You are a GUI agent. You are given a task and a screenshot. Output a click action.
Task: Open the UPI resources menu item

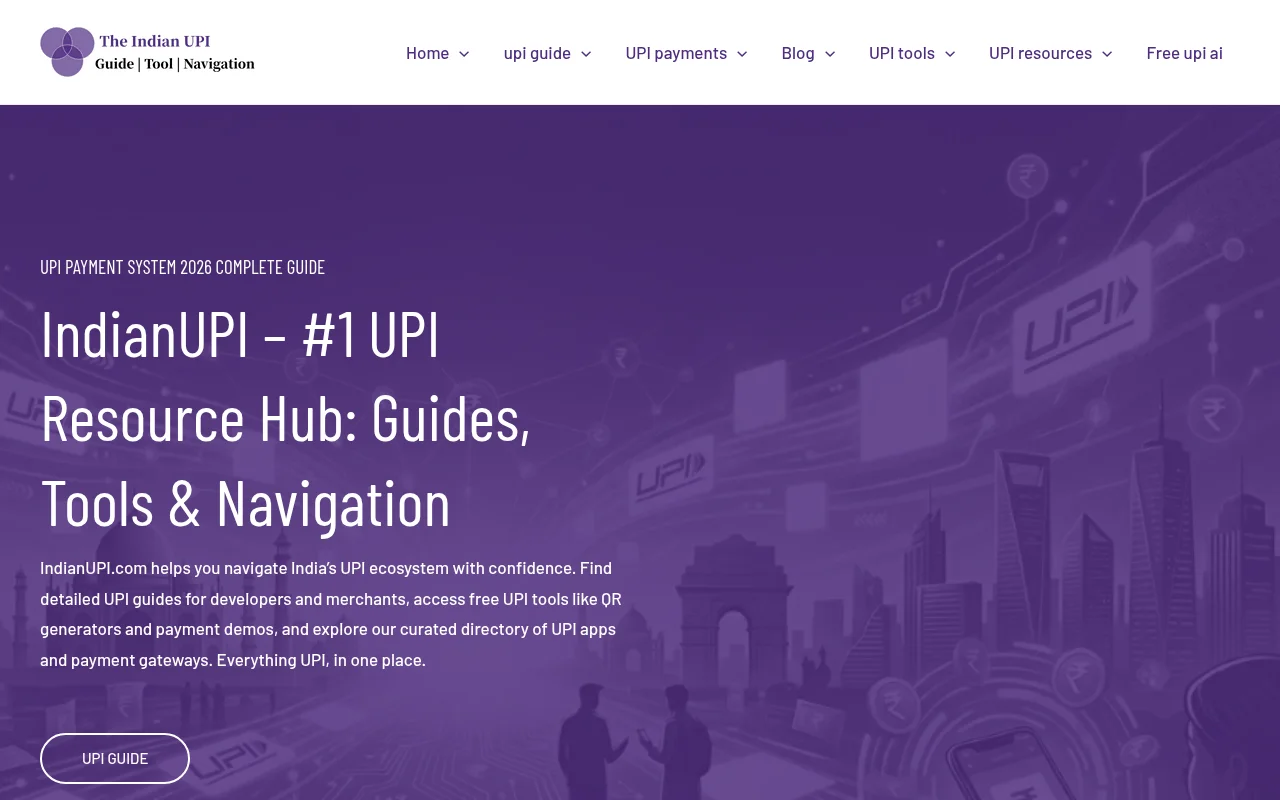coord(1040,52)
